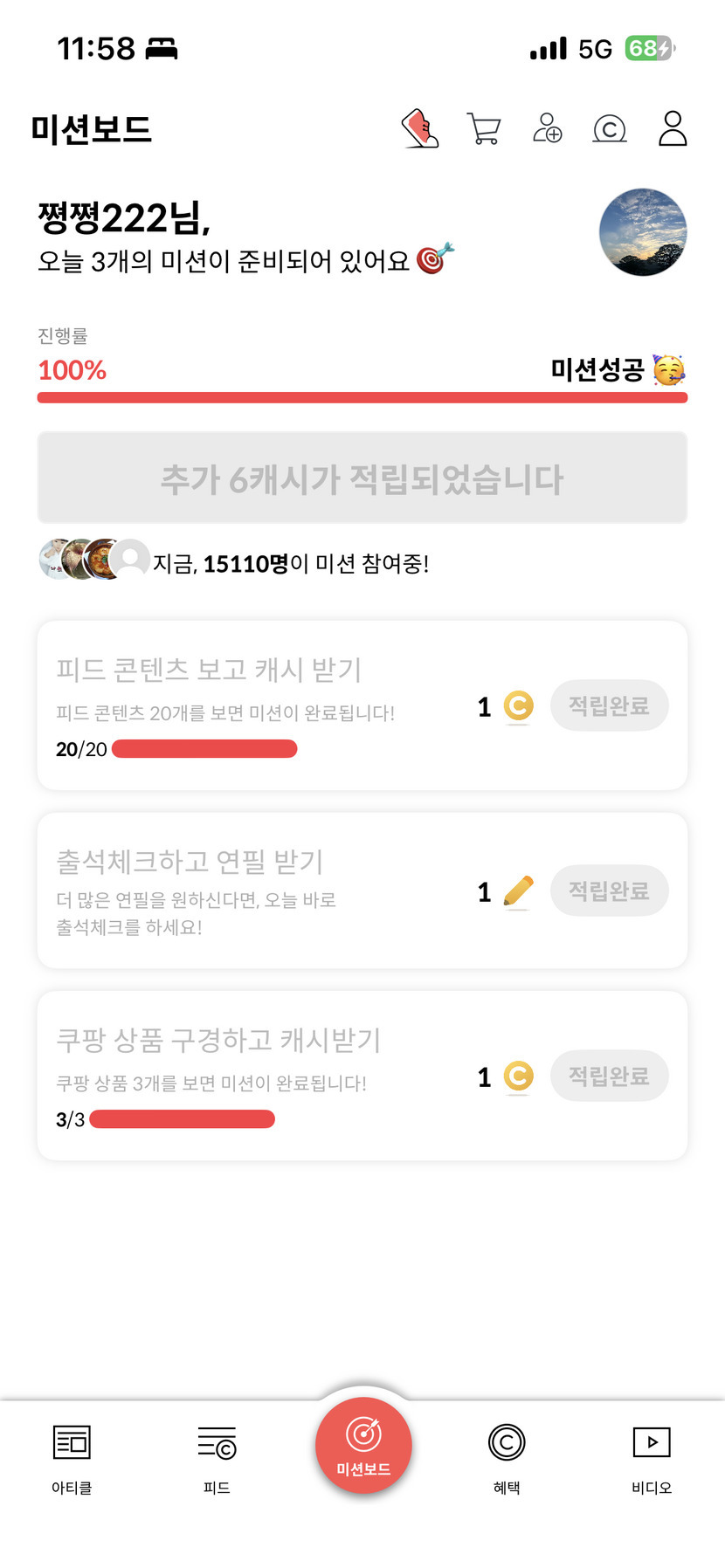Tap the invite friend icon
Screen dimensions: 725x1568
[548, 129]
